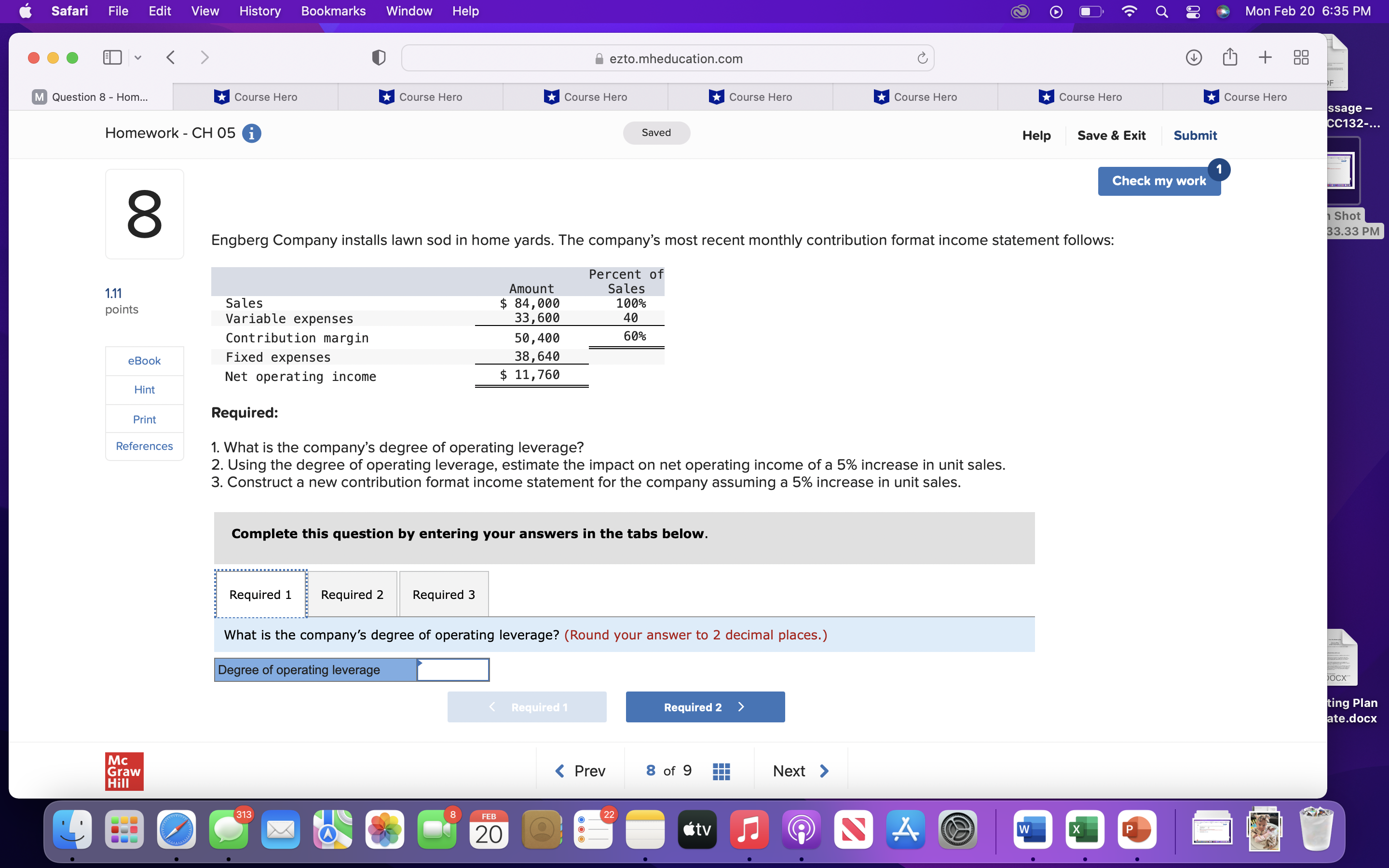
Task: Open Safari downloads icon
Action: (1193, 57)
